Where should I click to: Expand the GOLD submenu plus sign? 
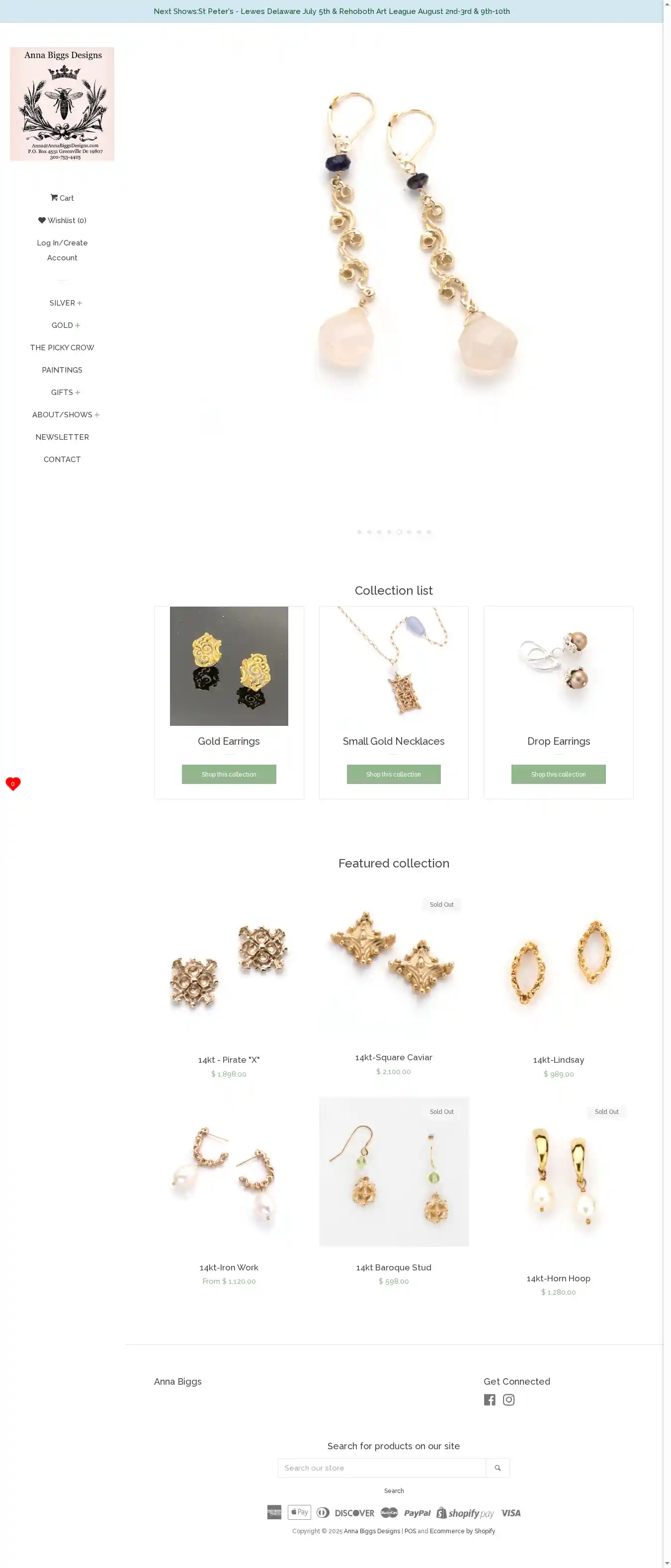pos(78,325)
